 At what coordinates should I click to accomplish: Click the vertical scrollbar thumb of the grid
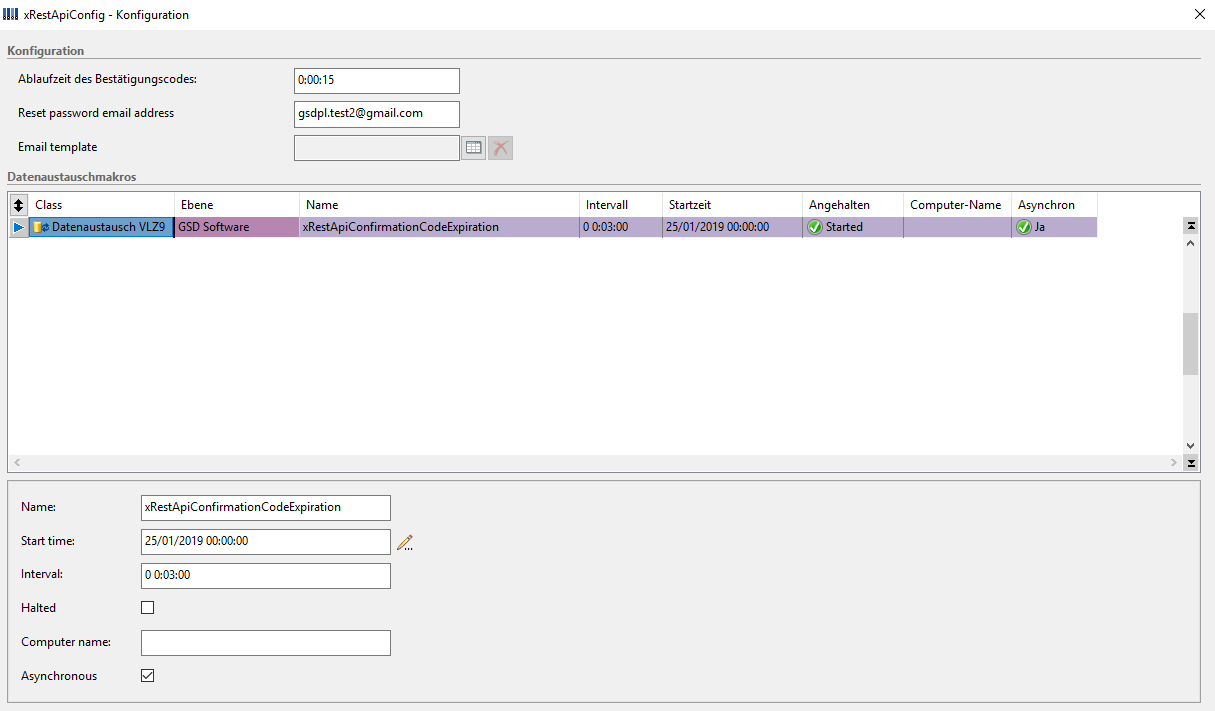click(x=1191, y=344)
